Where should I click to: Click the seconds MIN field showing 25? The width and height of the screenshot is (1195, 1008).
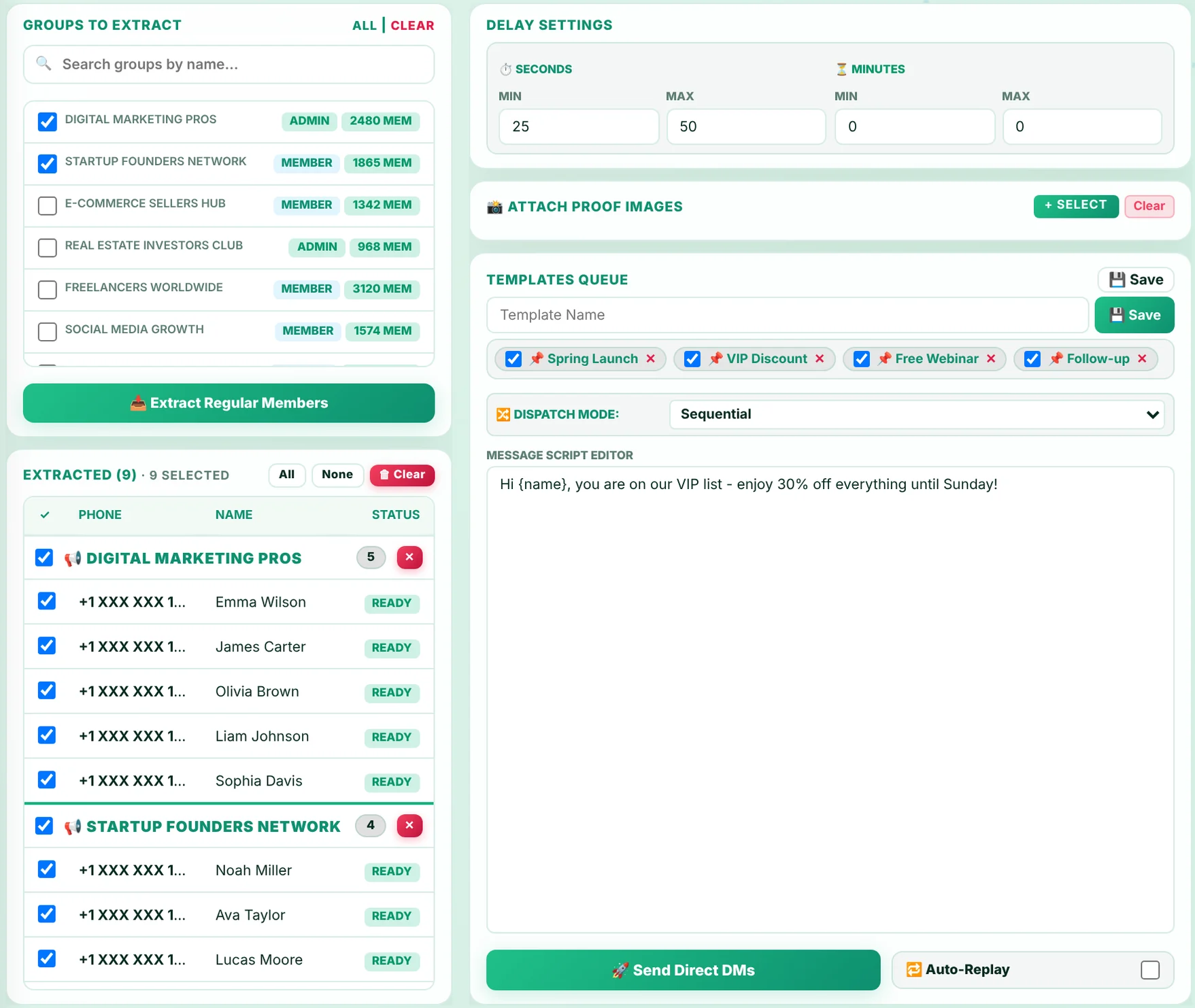coord(579,127)
